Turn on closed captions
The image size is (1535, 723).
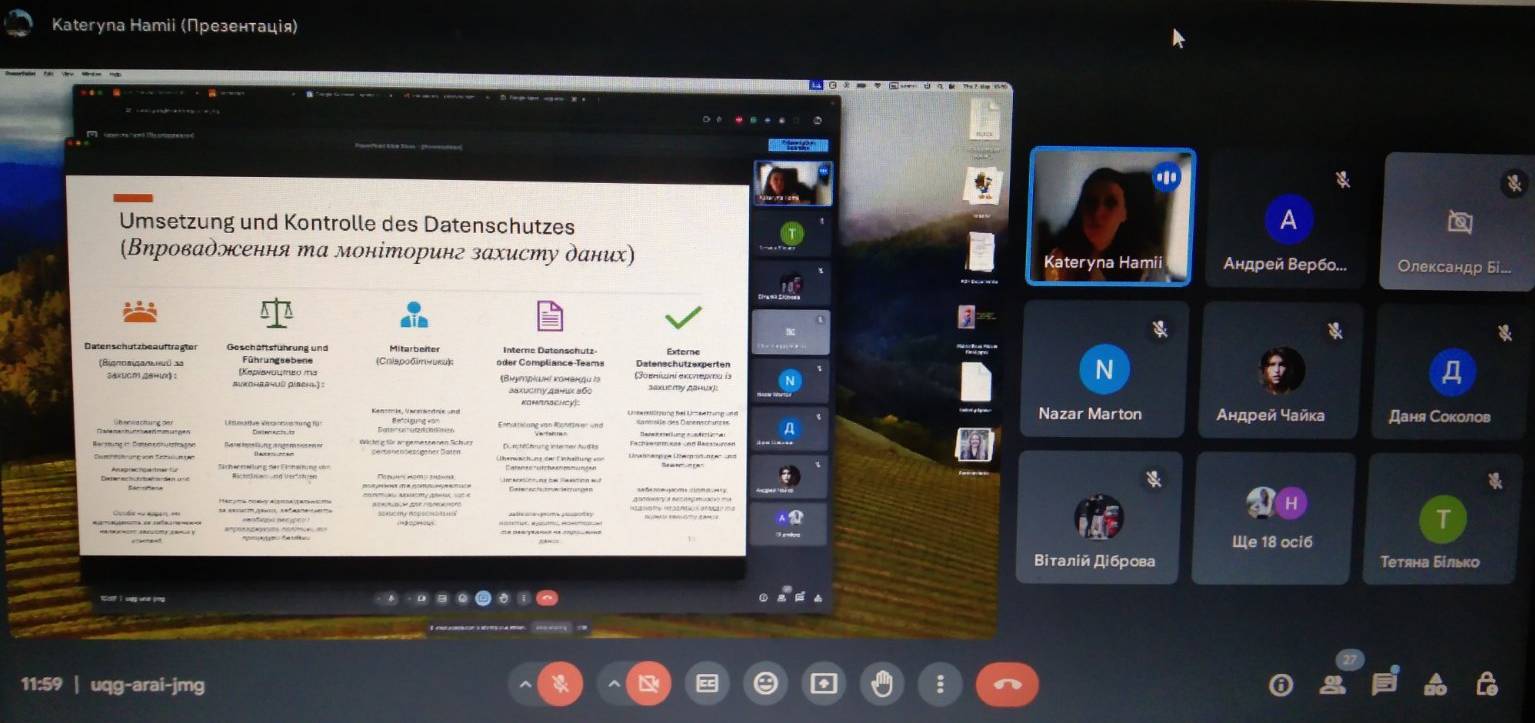click(707, 684)
